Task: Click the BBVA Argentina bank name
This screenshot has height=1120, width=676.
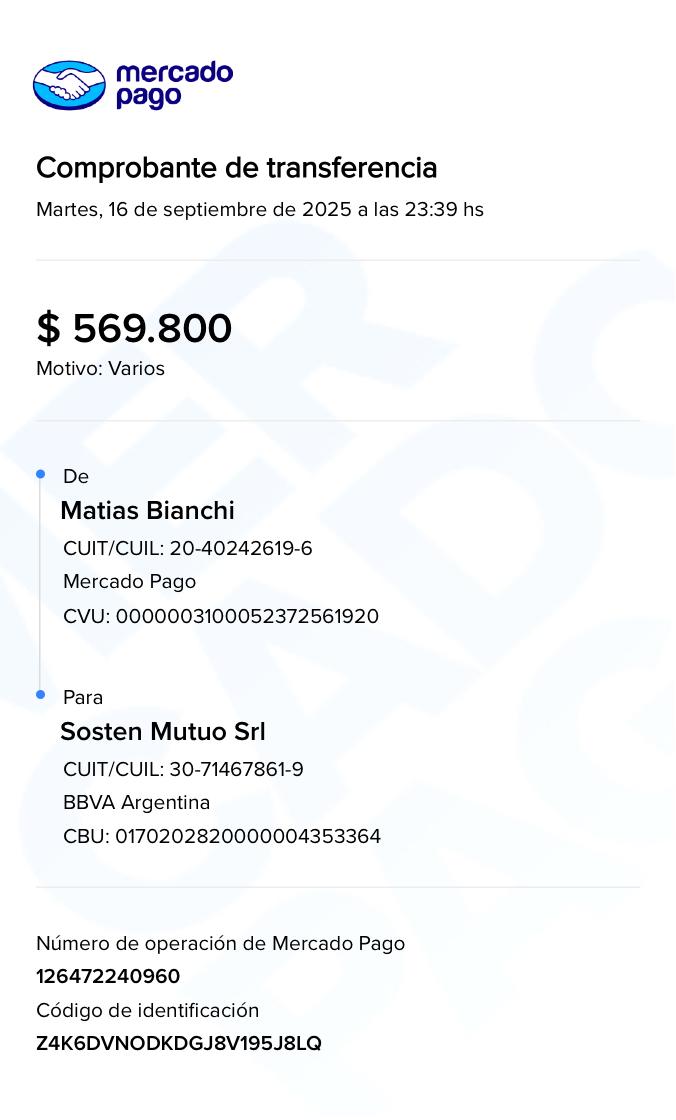Action: click(x=136, y=803)
